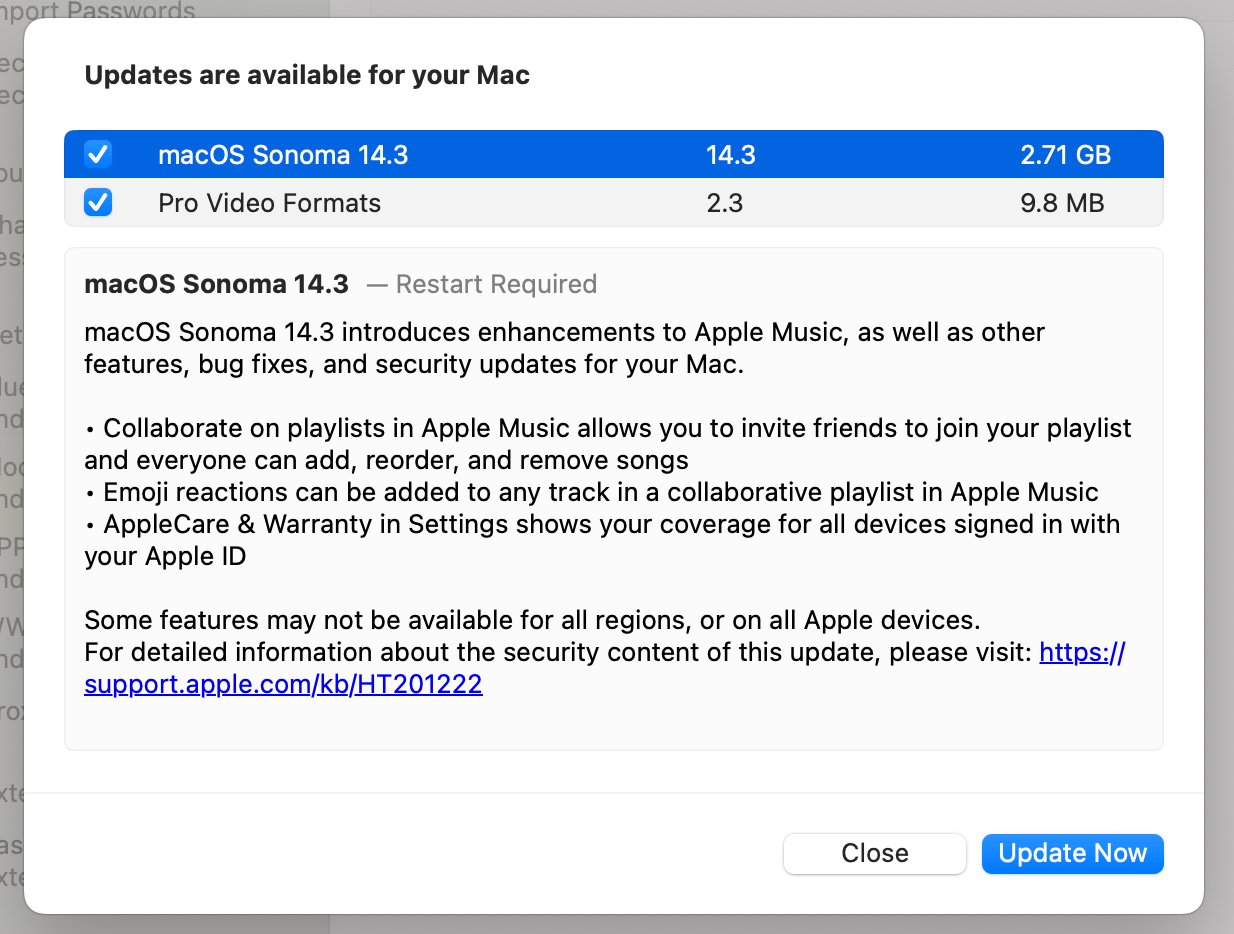Screen dimensions: 1234x934
Task: Click the Close button
Action: 874,853
